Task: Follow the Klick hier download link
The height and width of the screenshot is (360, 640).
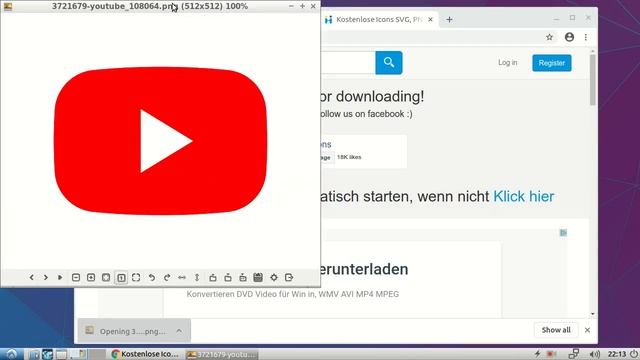Action: coord(524,196)
